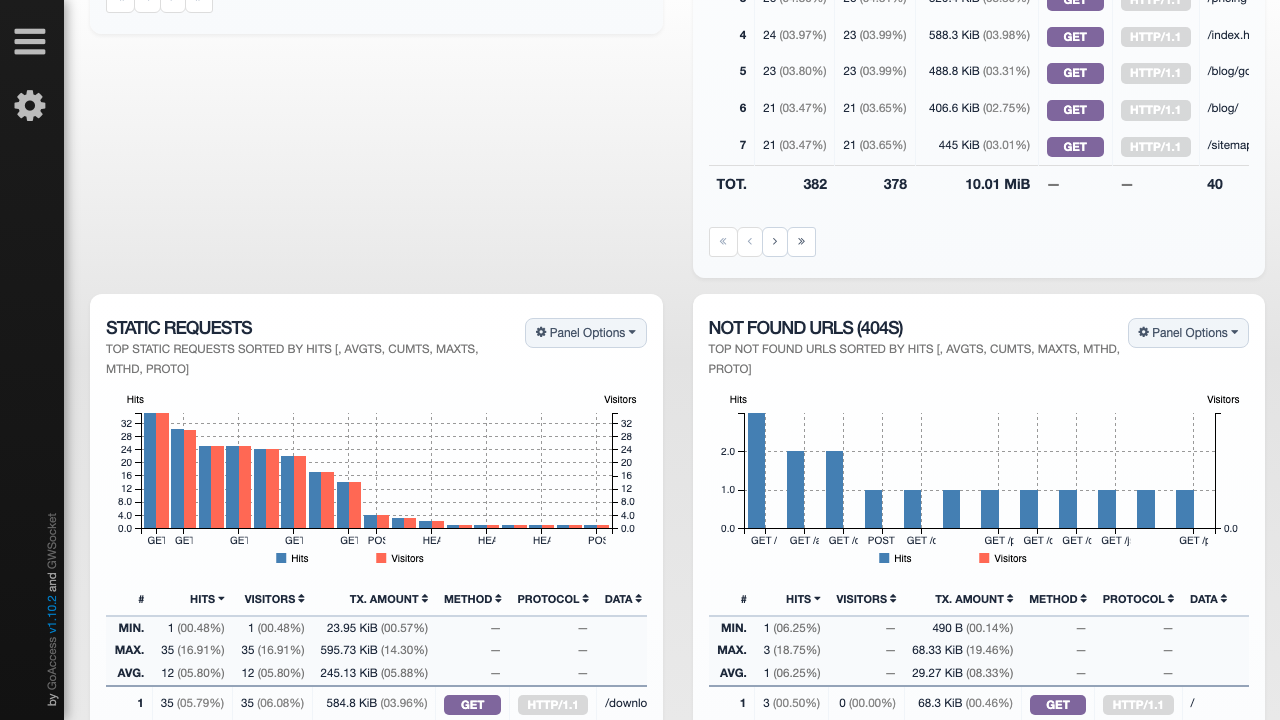Viewport: 1280px width, 720px height.
Task: Toggle Hits legend in Static Requests chart
Action: pos(293,558)
